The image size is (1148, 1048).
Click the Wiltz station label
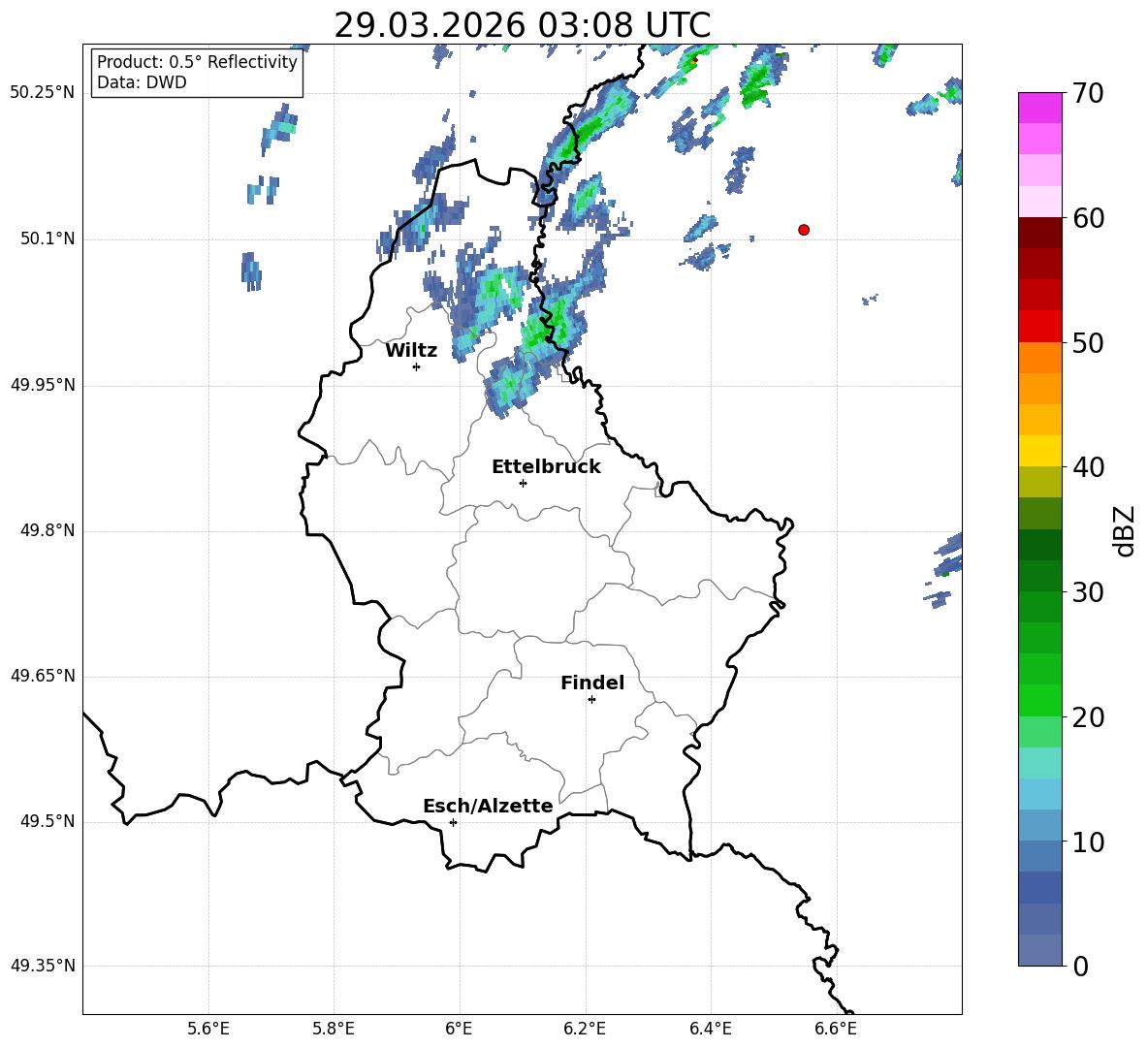(x=411, y=351)
